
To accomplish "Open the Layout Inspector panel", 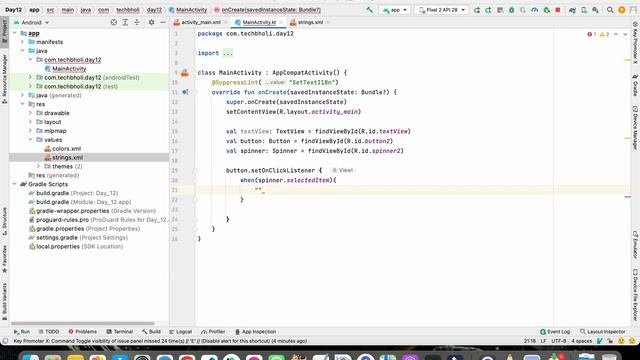I will [602, 332].
